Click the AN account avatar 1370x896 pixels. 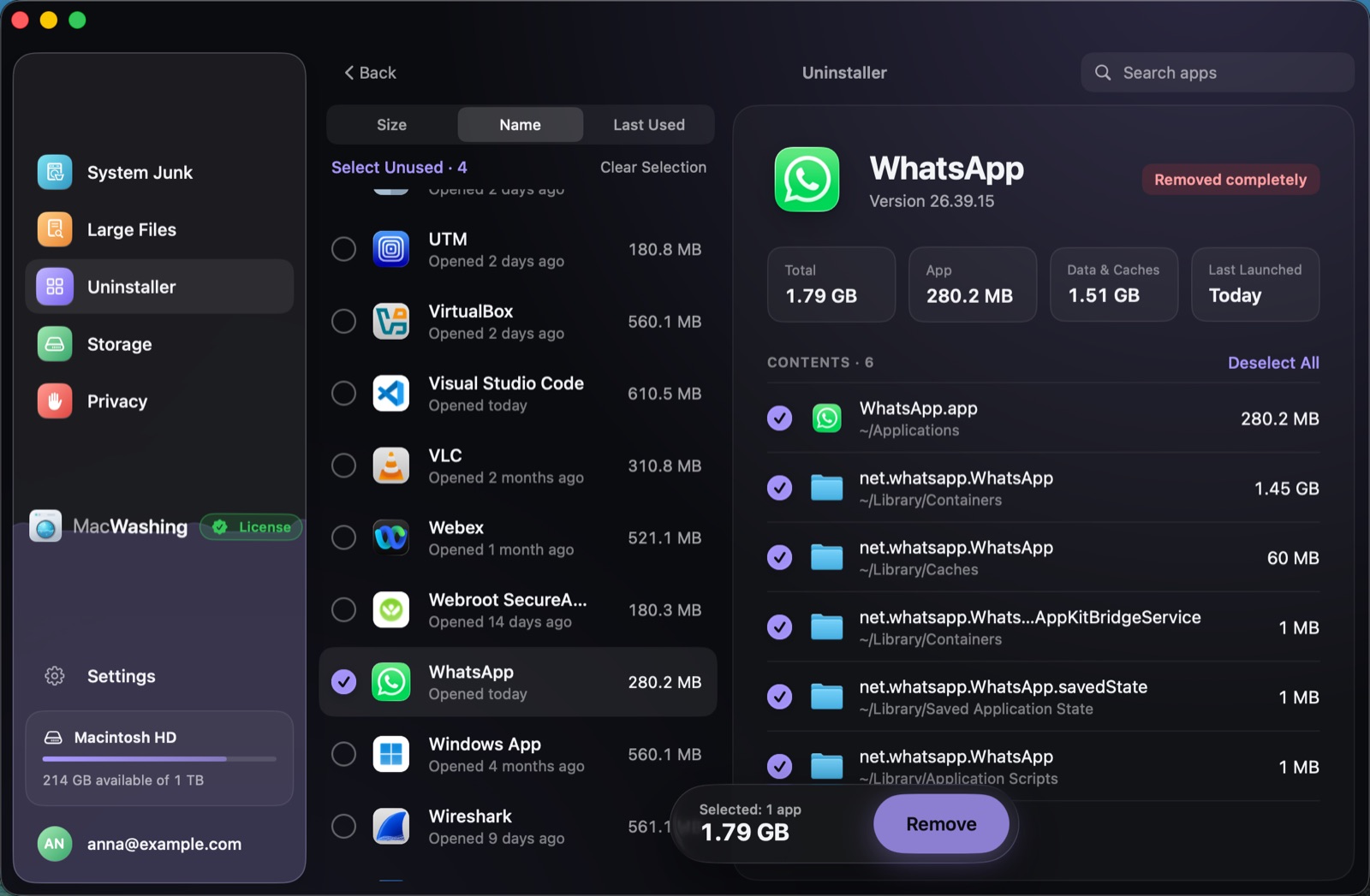(55, 844)
